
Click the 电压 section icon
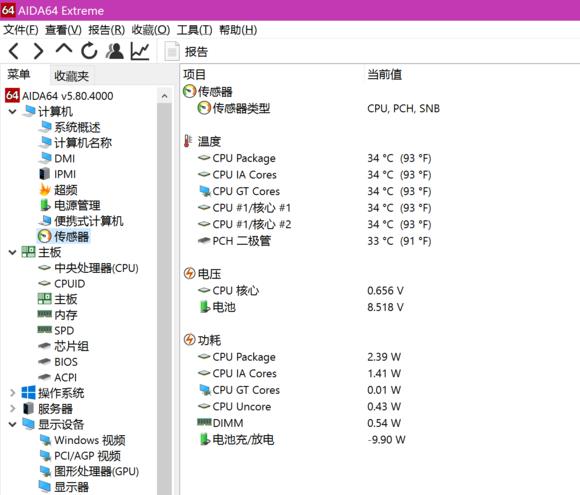pyautogui.click(x=189, y=273)
